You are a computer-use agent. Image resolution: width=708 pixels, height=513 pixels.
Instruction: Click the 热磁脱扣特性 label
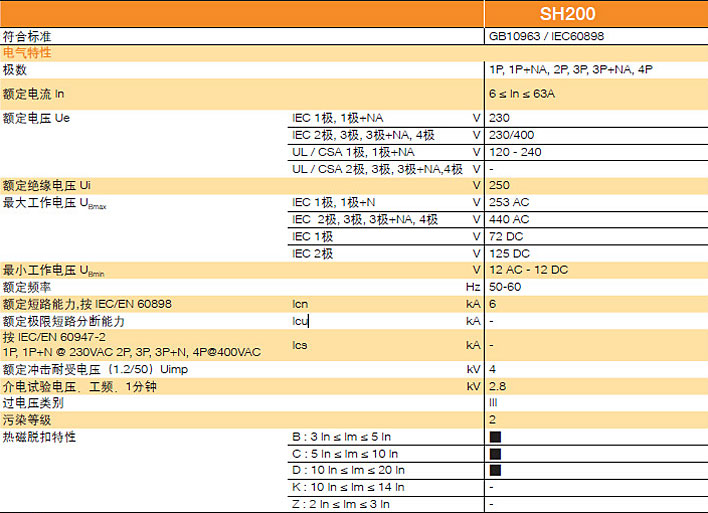[39, 437]
